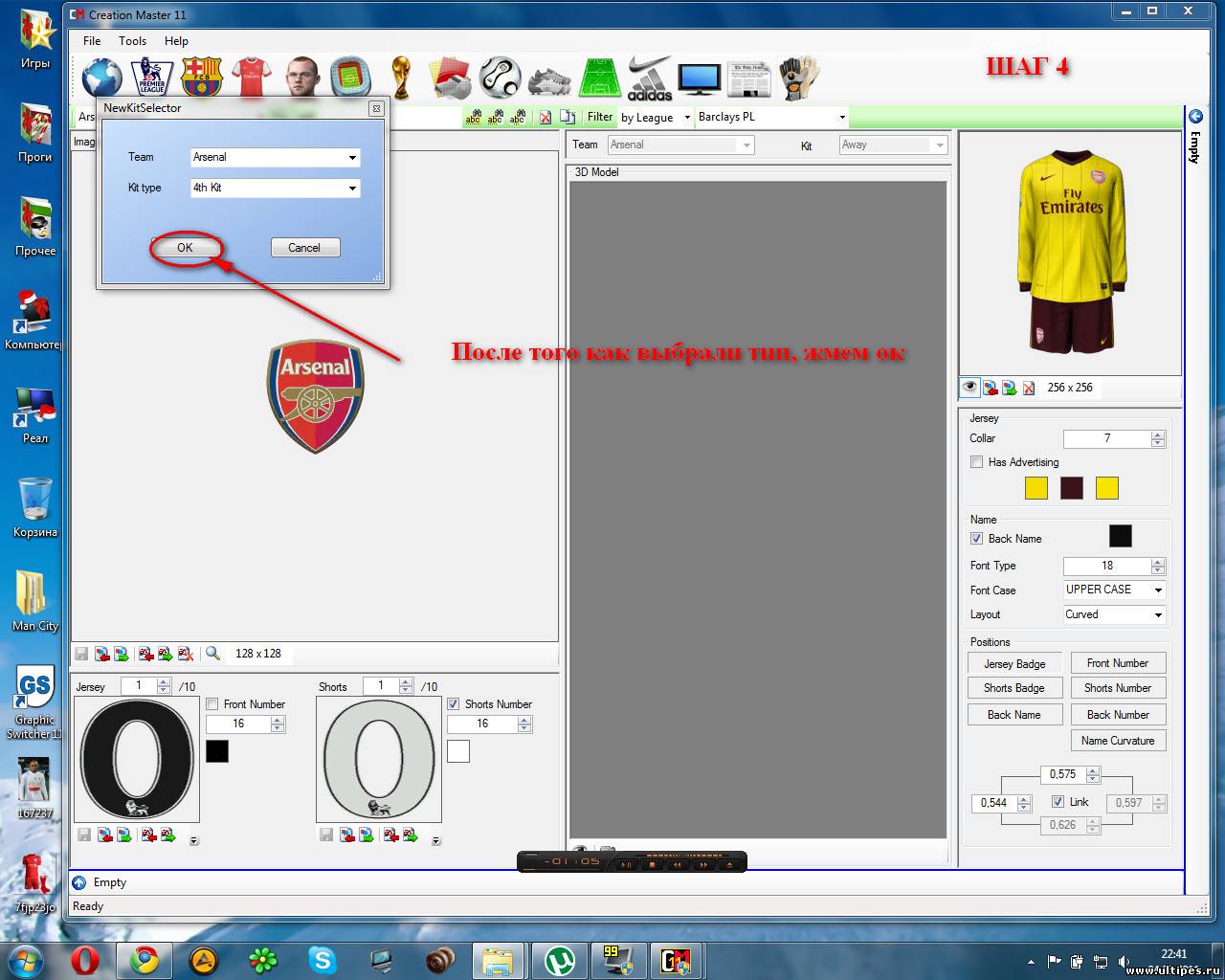1225x980 pixels.
Task: Open the Premier League icon in toolbar
Action: (151, 78)
